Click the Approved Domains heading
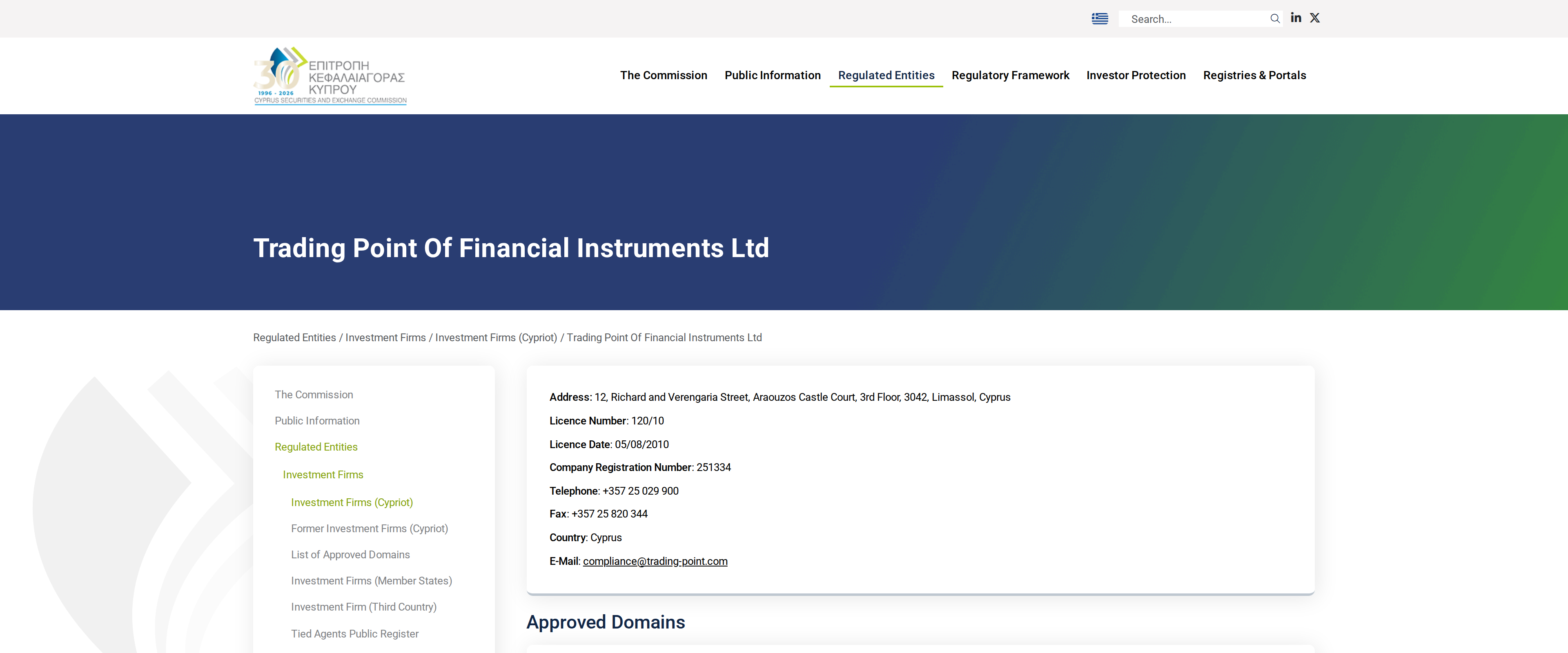This screenshot has height=653, width=1568. tap(606, 622)
